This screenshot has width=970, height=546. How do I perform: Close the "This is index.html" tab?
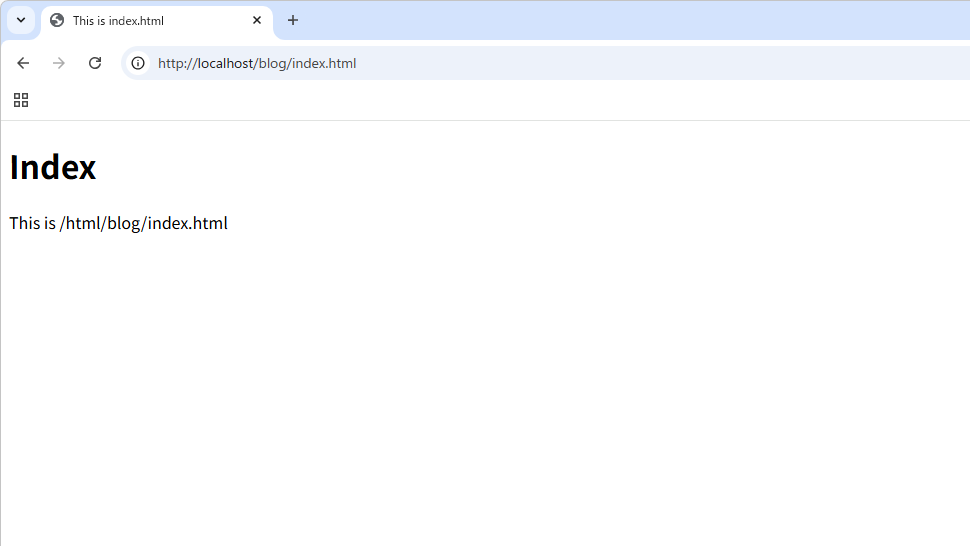coord(257,20)
